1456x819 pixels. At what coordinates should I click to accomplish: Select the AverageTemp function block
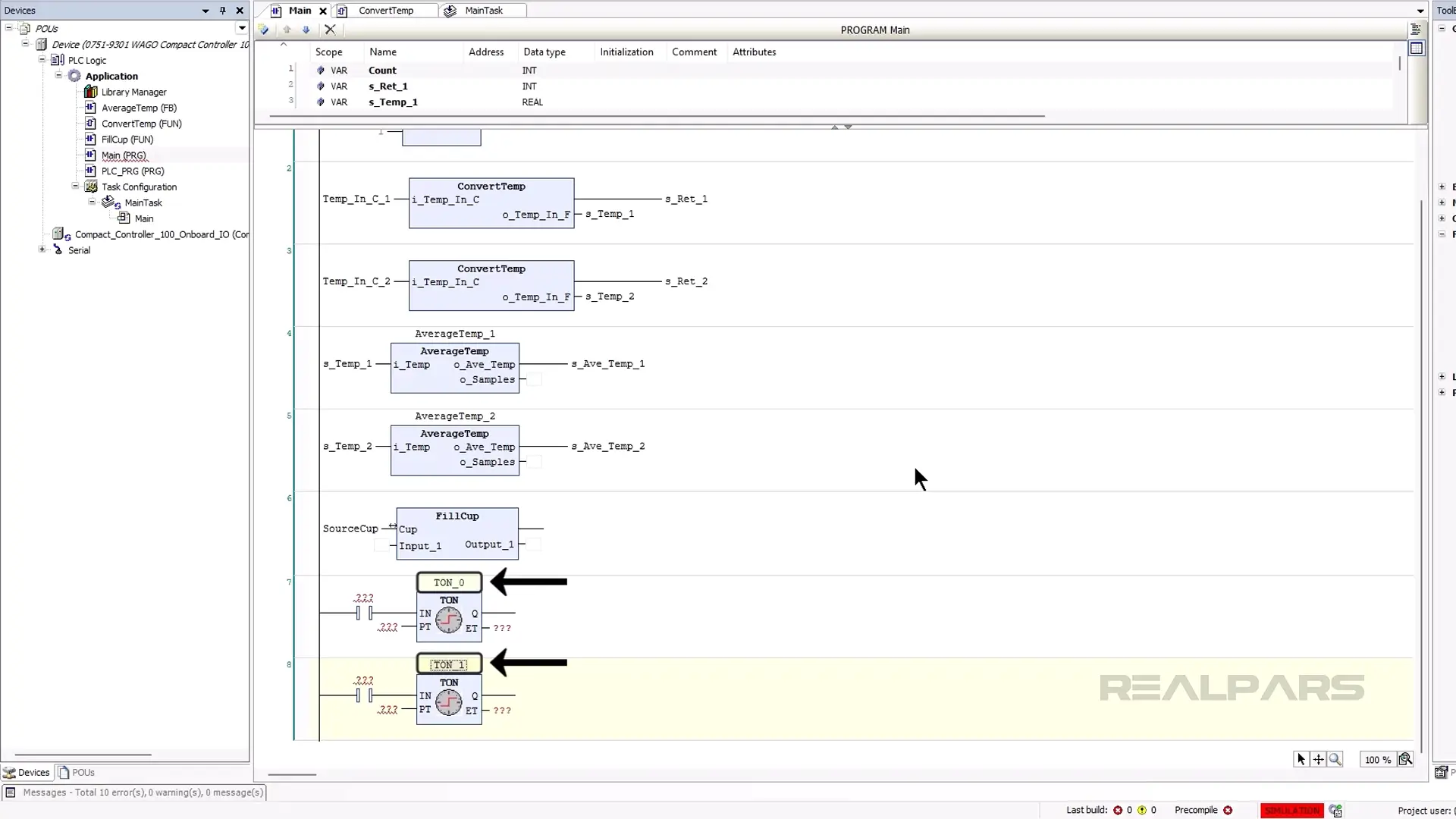point(138,108)
